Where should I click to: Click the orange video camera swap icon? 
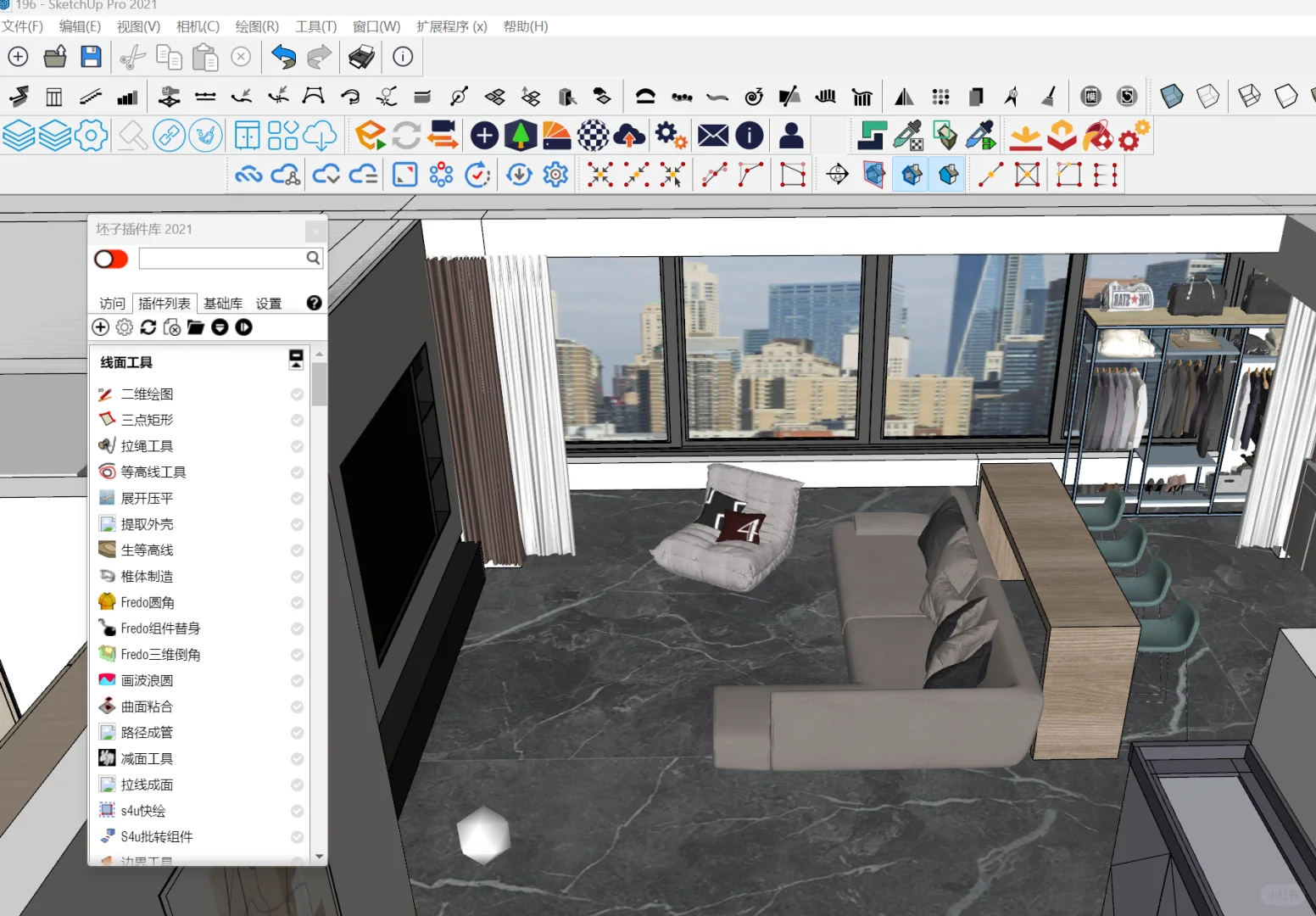click(443, 136)
